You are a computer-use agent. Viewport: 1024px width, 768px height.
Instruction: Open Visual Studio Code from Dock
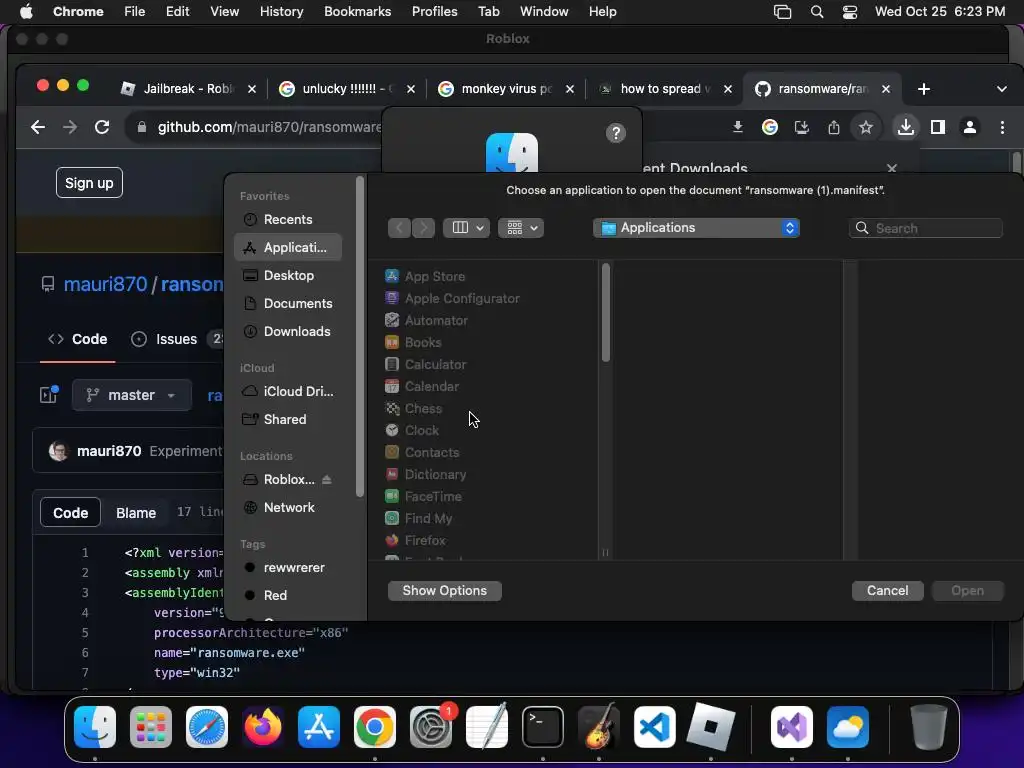[x=654, y=726]
